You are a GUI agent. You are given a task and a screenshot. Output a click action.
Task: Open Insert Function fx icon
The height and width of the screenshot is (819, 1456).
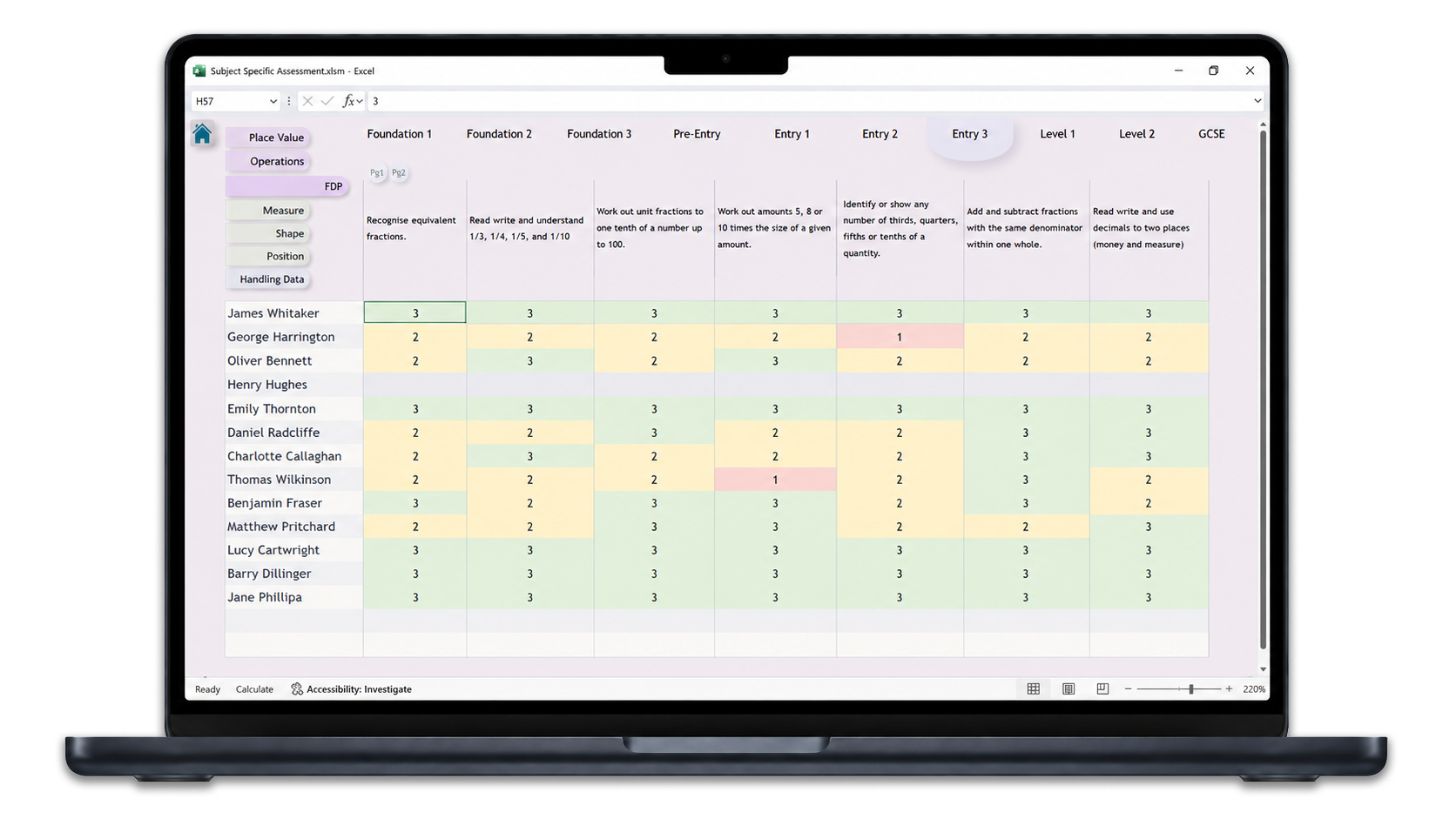coord(348,101)
